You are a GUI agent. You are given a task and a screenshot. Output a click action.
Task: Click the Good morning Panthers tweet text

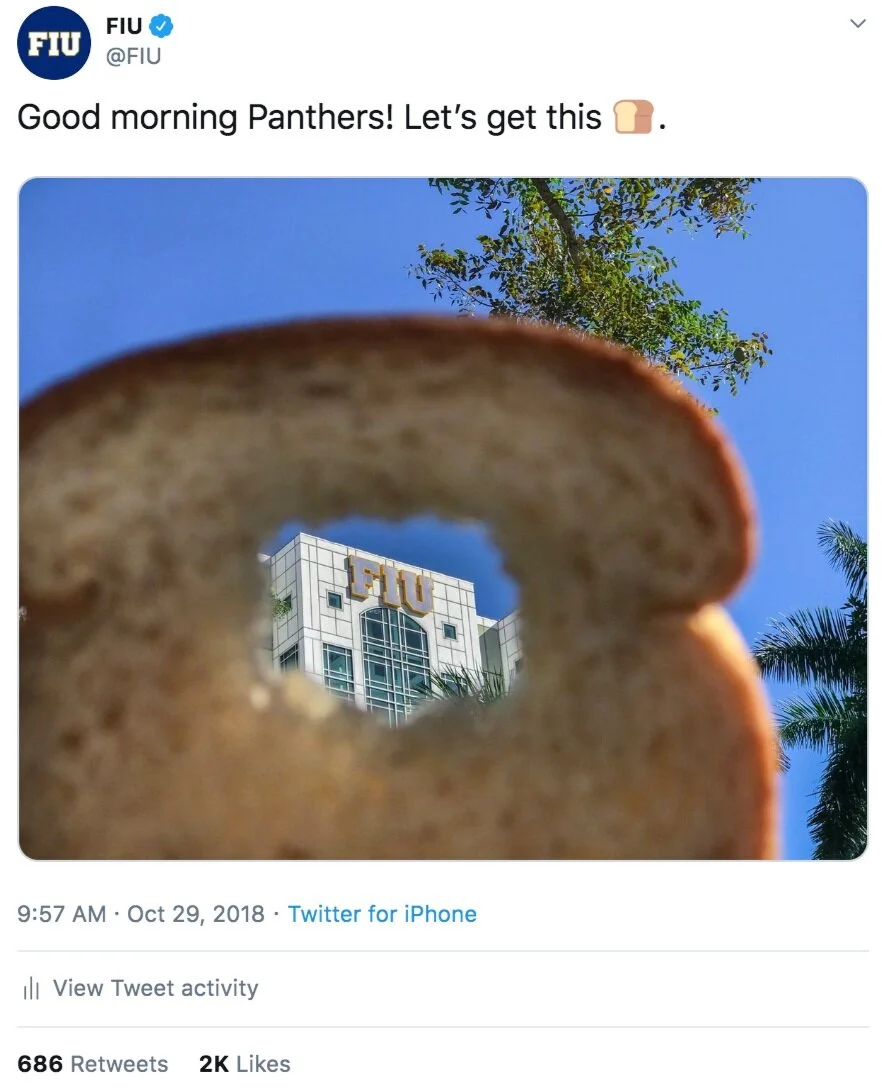pos(342,117)
